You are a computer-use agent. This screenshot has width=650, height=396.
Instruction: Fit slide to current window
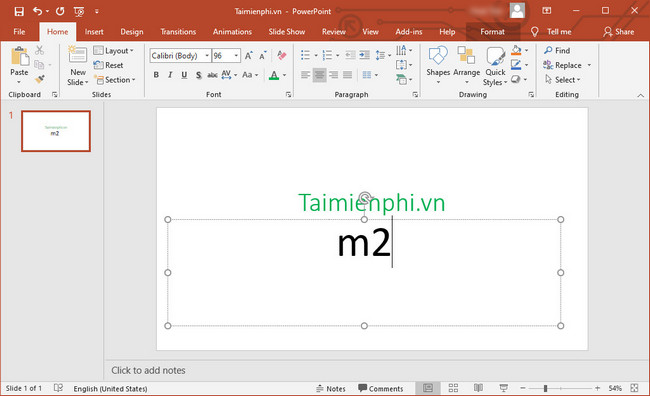(x=634, y=388)
